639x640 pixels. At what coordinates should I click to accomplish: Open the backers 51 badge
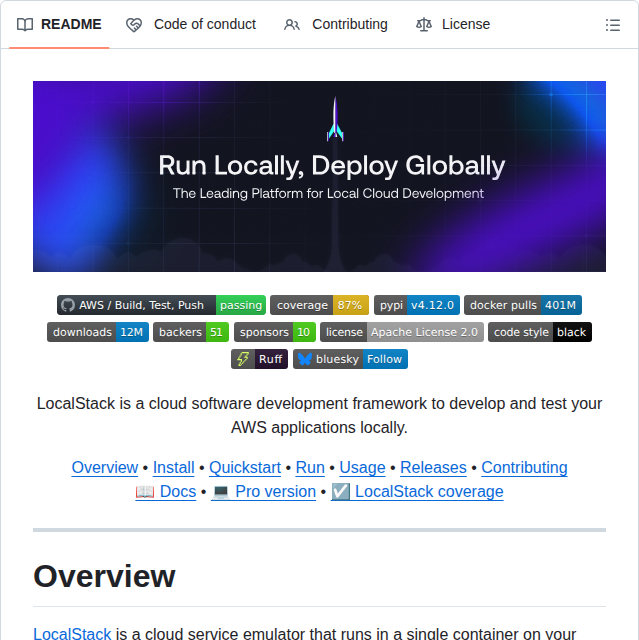(x=191, y=332)
